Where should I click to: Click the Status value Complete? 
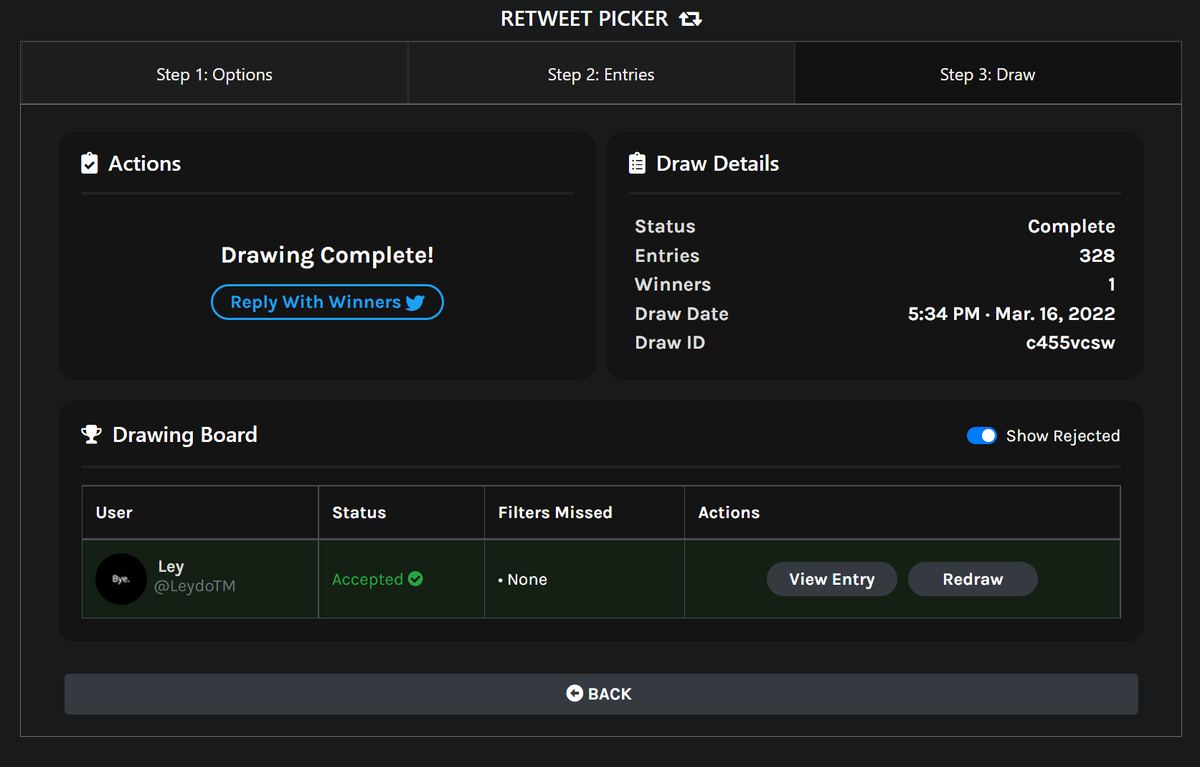coord(1071,226)
